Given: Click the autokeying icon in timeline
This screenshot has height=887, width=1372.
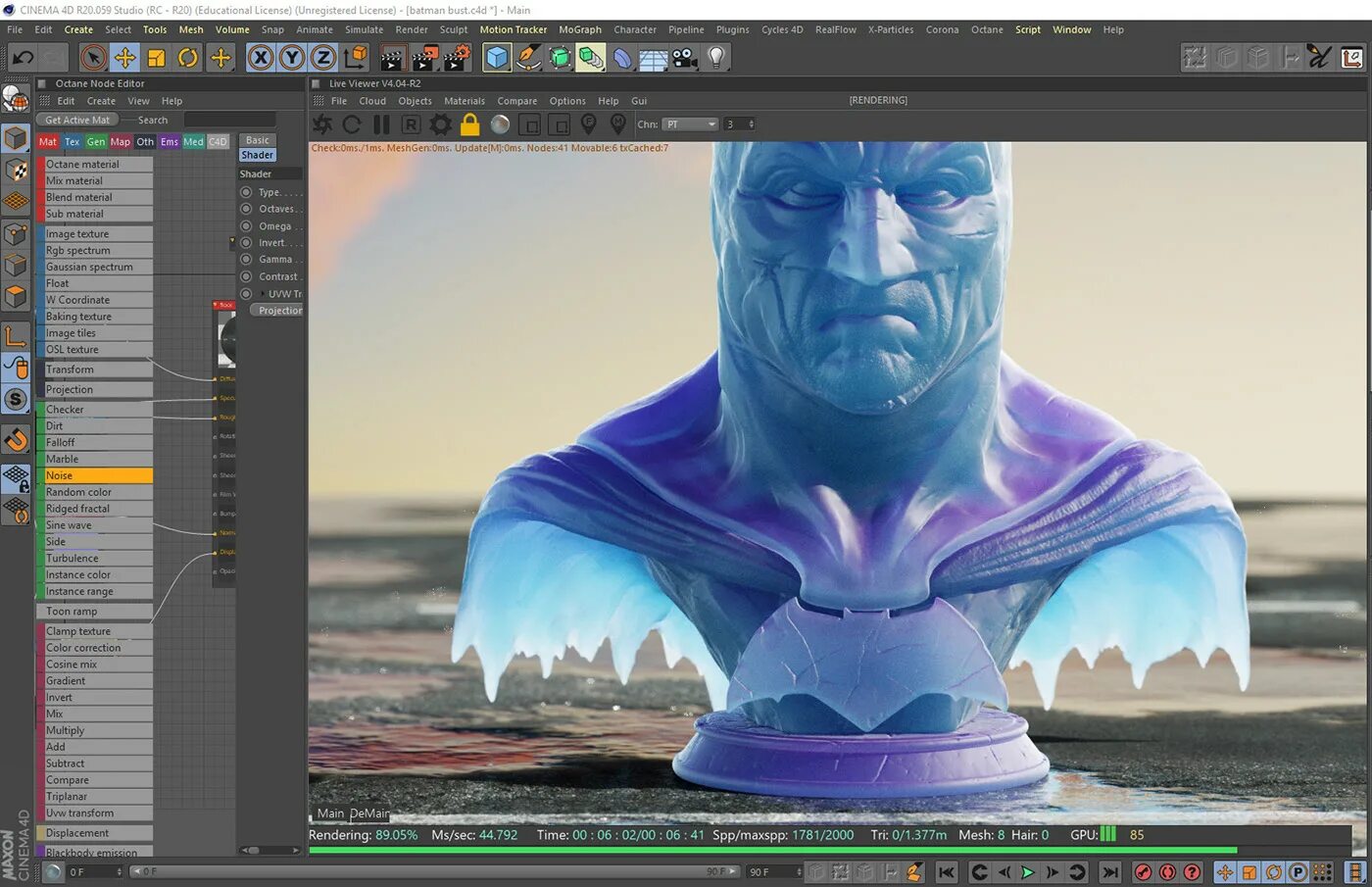Looking at the screenshot, I should (1167, 872).
